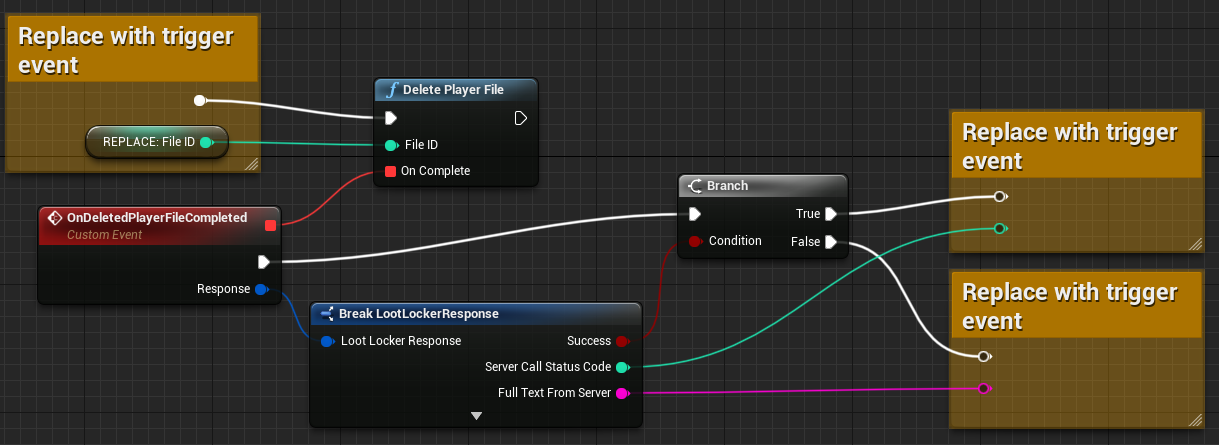The height and width of the screenshot is (445, 1219).
Task: Expand the Break LootLockerResponse node pins
Action: [476, 415]
